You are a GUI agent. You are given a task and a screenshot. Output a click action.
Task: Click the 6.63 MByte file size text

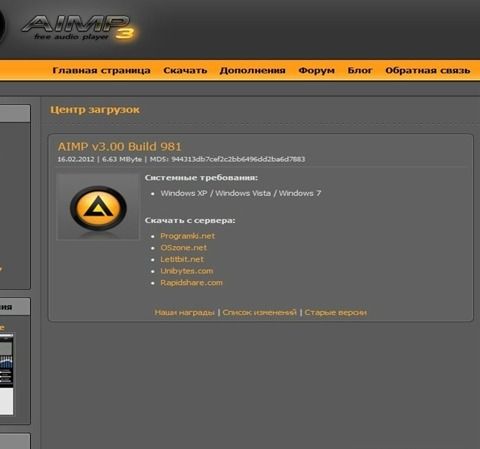pyautogui.click(x=122, y=159)
